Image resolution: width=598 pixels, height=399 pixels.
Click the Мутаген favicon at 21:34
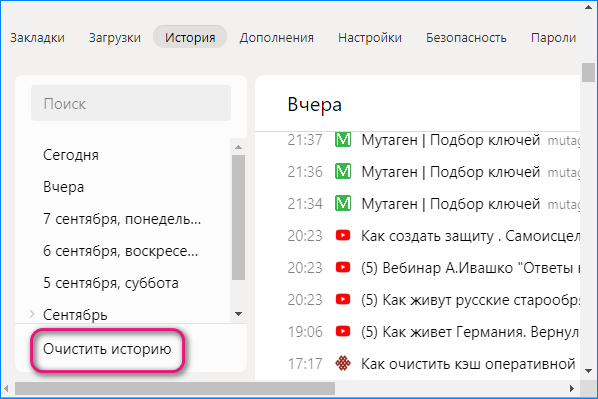pos(343,204)
